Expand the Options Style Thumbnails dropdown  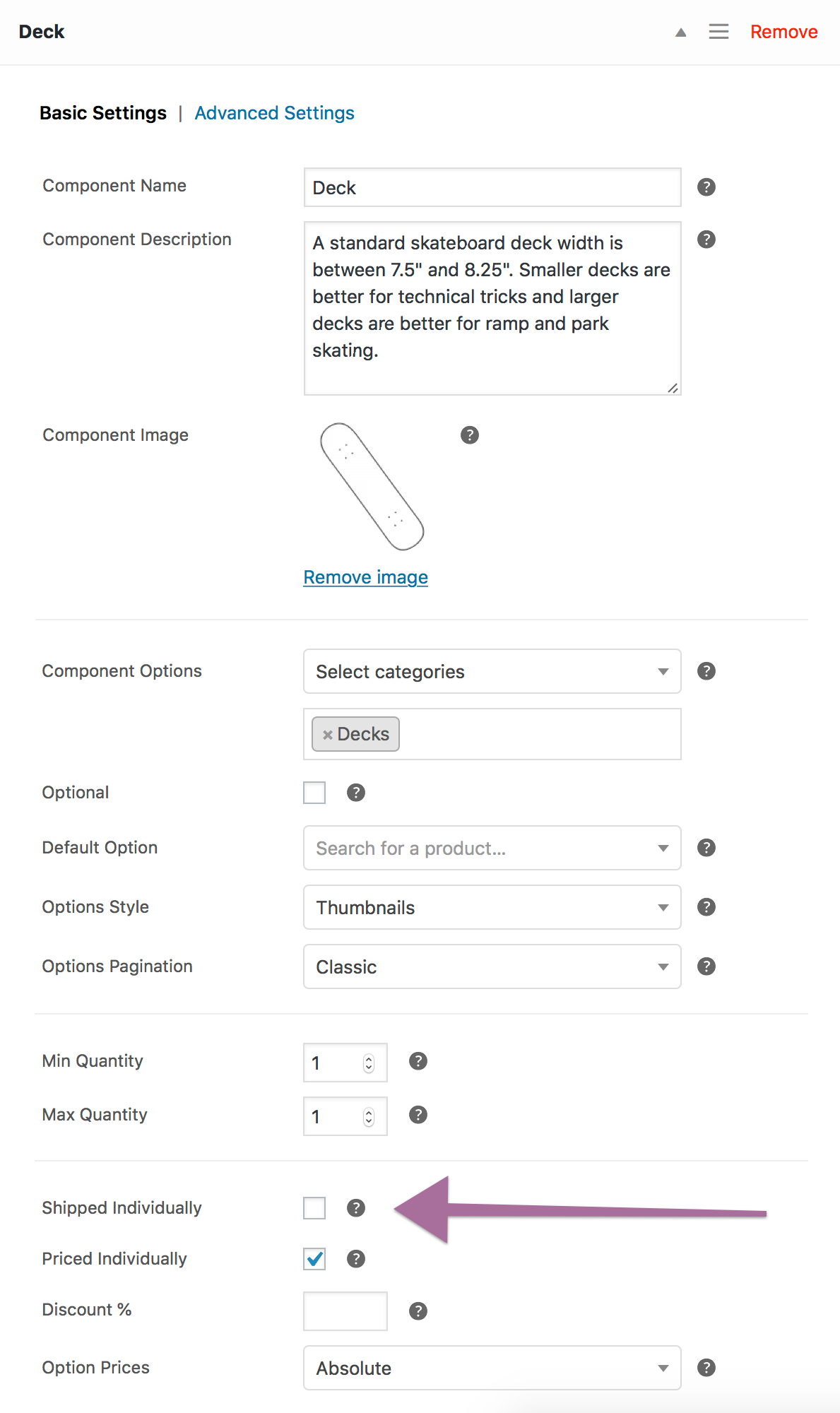(x=492, y=907)
